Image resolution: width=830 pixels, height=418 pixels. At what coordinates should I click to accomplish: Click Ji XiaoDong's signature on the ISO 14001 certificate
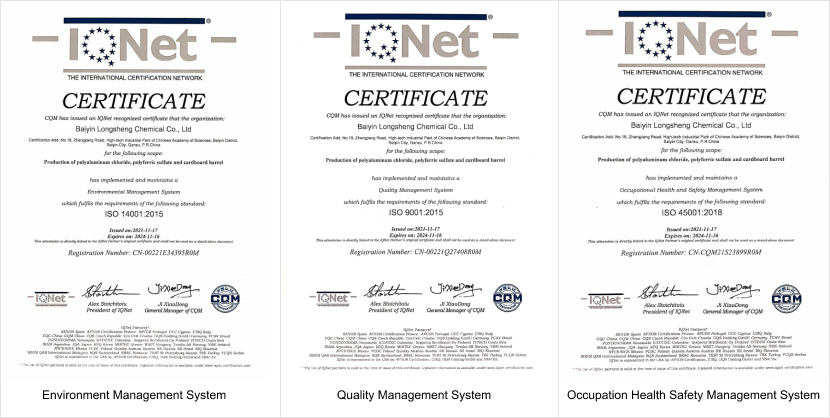point(174,289)
